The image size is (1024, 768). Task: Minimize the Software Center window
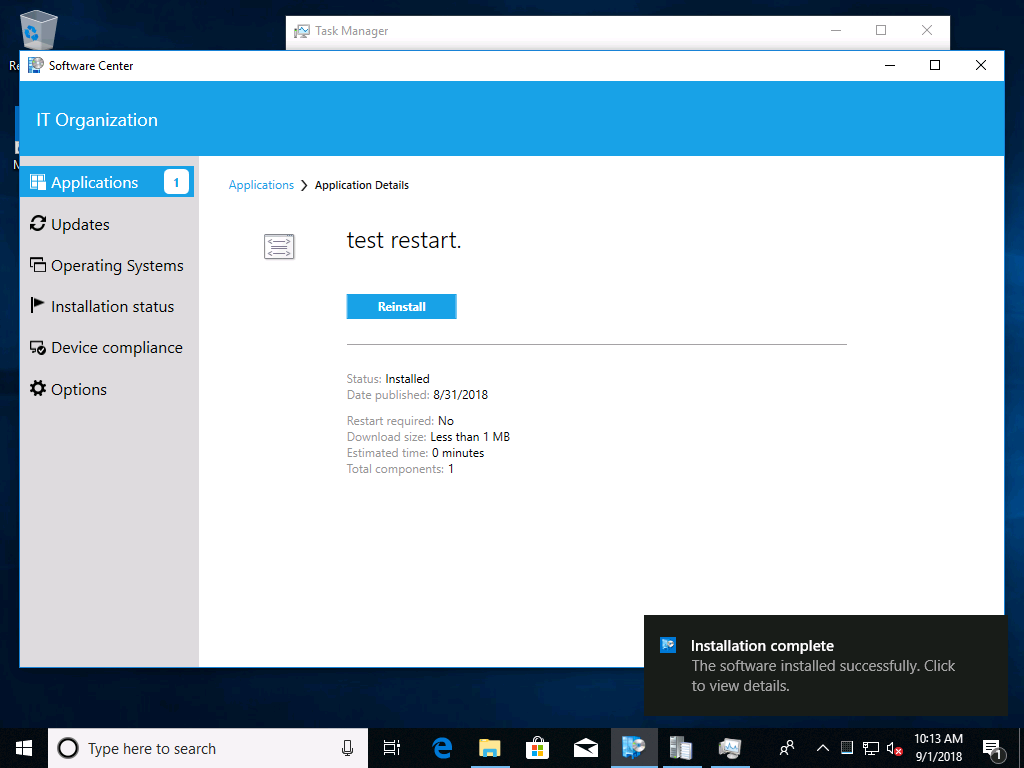[x=889, y=65]
